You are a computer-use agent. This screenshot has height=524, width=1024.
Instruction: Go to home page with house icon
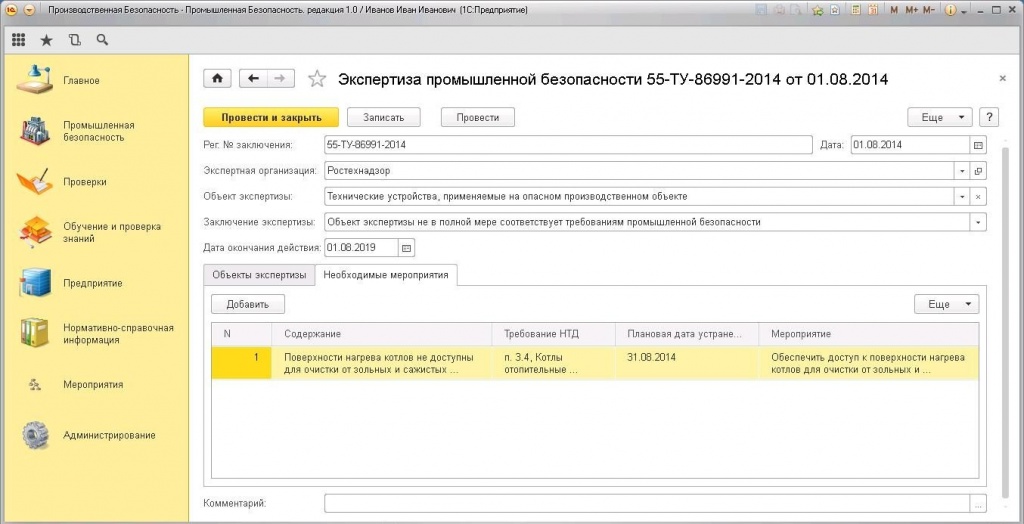pyautogui.click(x=217, y=79)
